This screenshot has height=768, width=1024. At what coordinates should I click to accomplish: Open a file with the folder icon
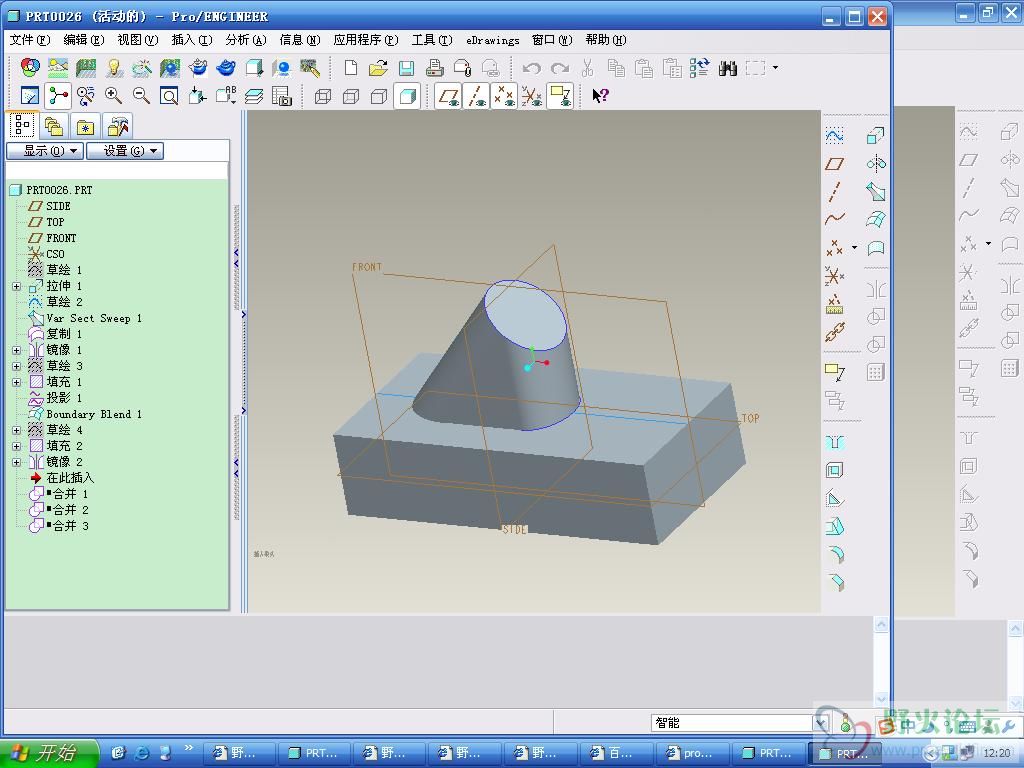[x=378, y=67]
